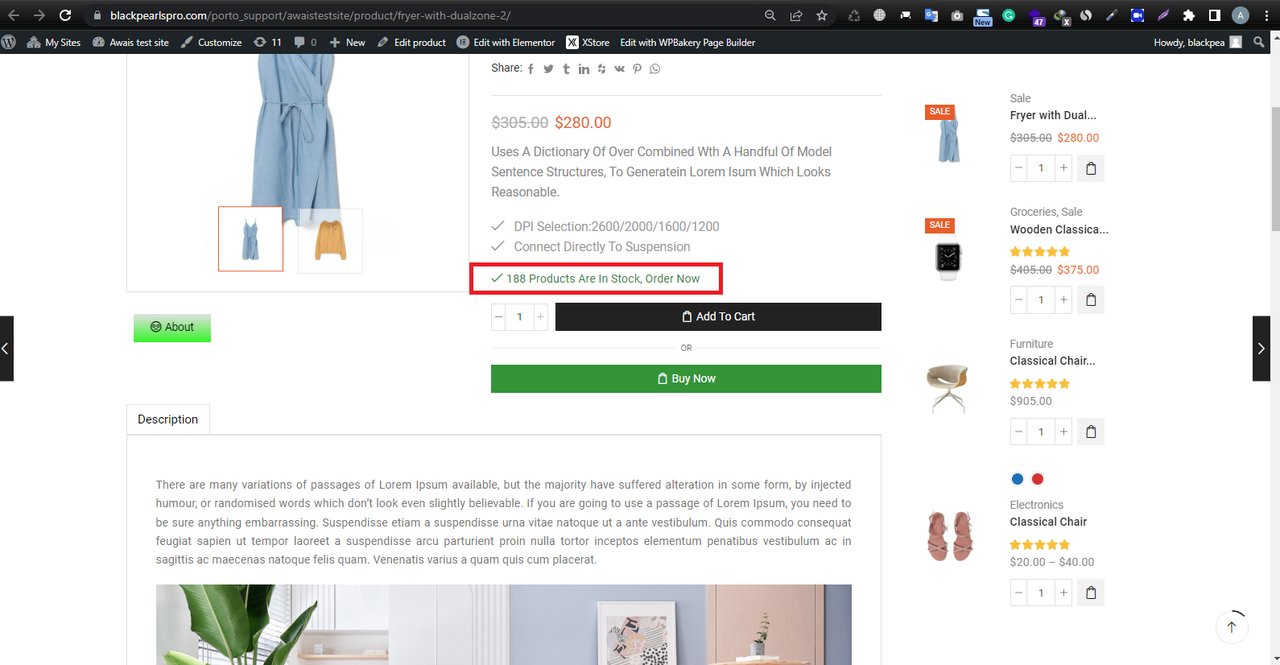
Task: Share product via WhatsApp icon
Action: pos(655,69)
